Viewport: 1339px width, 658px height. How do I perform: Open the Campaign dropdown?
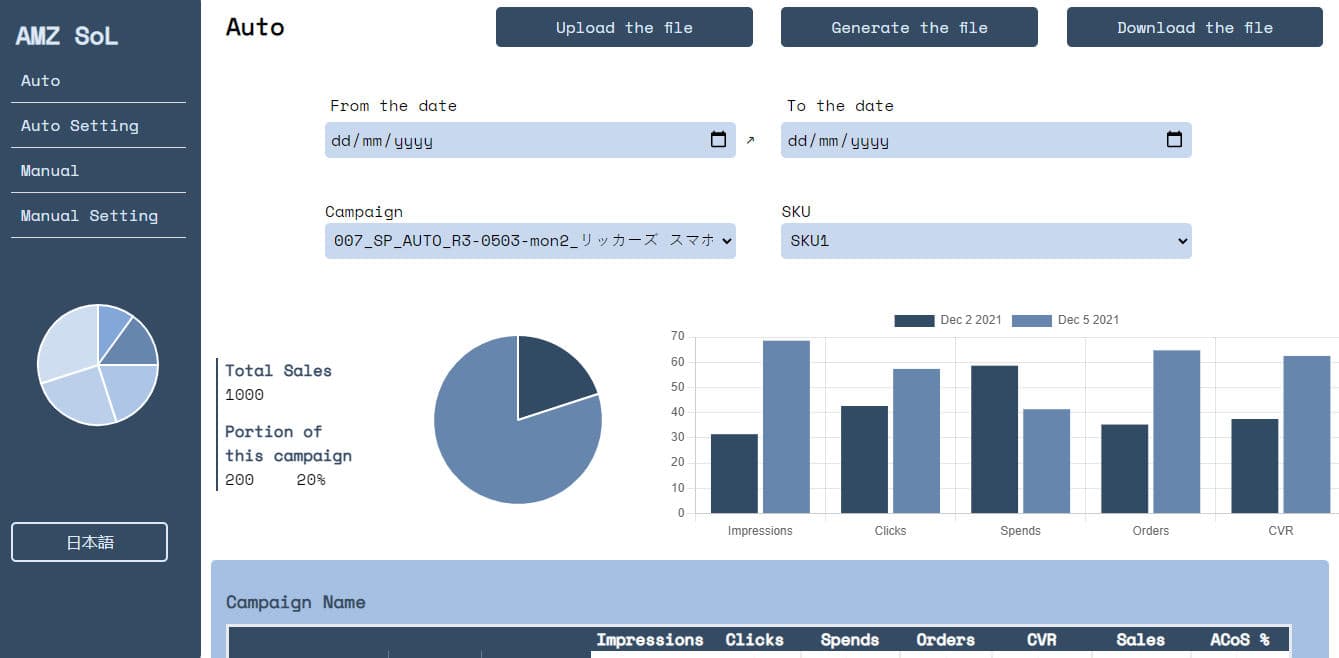pyautogui.click(x=529, y=240)
